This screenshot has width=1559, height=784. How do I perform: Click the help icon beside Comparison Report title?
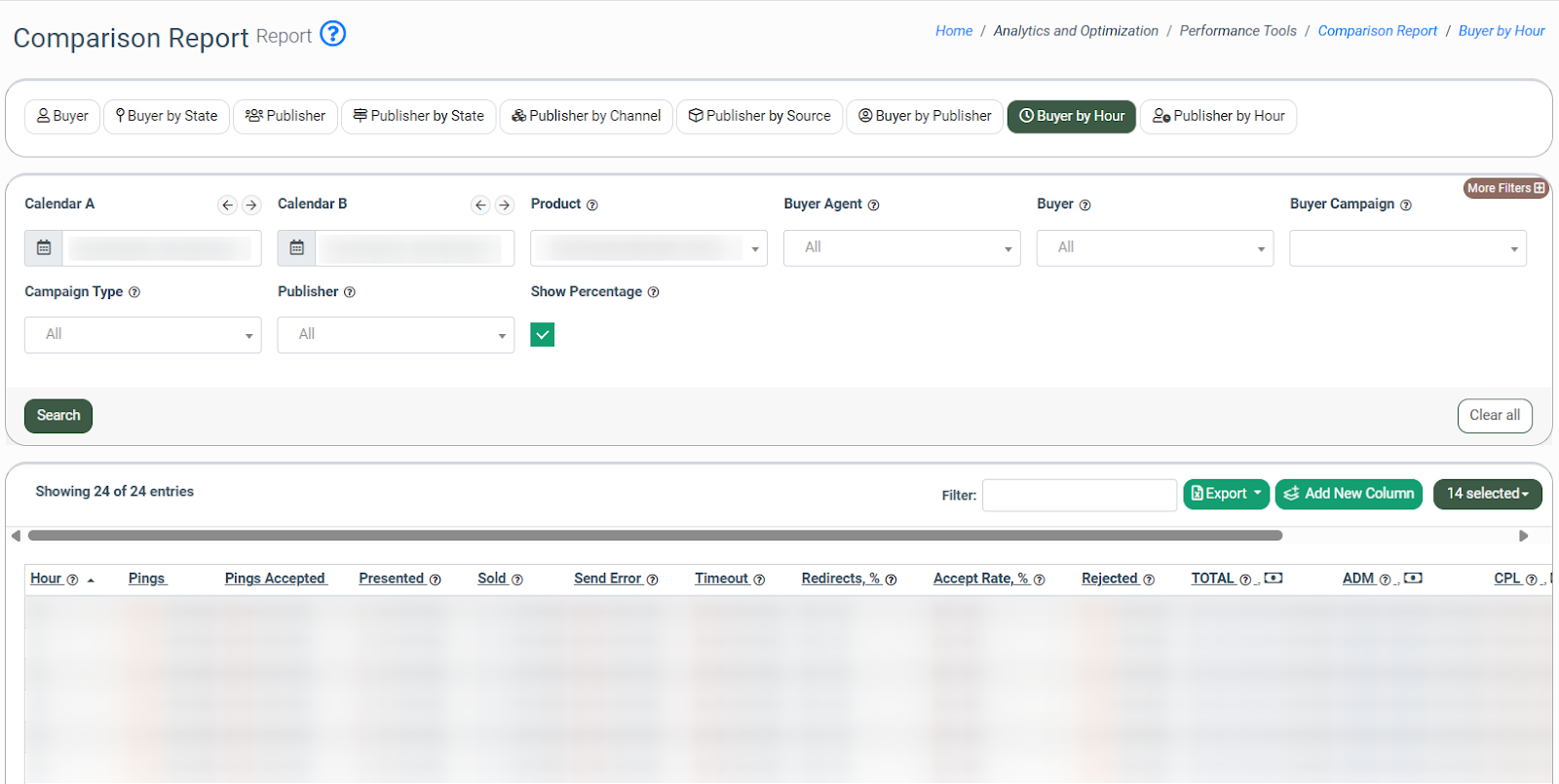(x=333, y=34)
